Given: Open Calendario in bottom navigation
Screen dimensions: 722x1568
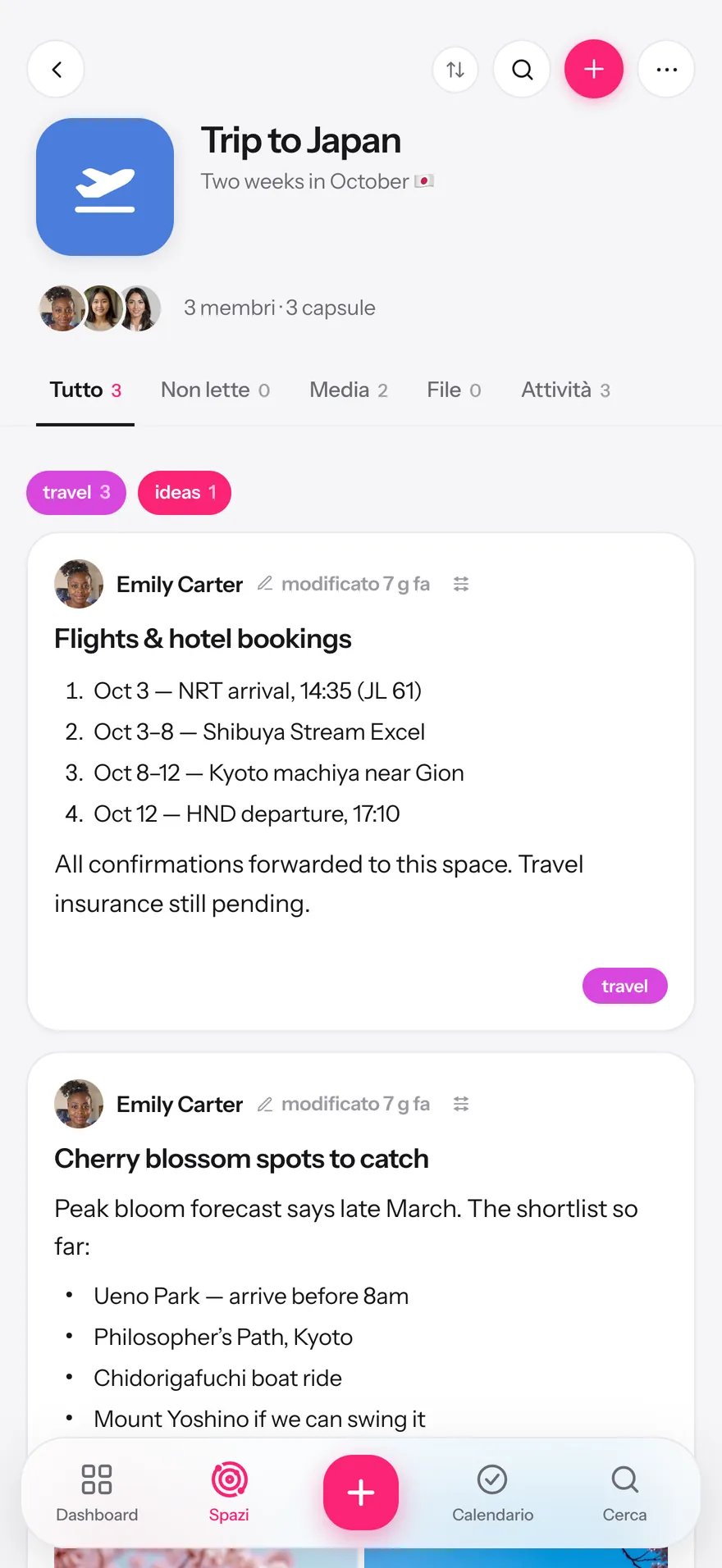Looking at the screenshot, I should [492, 1493].
